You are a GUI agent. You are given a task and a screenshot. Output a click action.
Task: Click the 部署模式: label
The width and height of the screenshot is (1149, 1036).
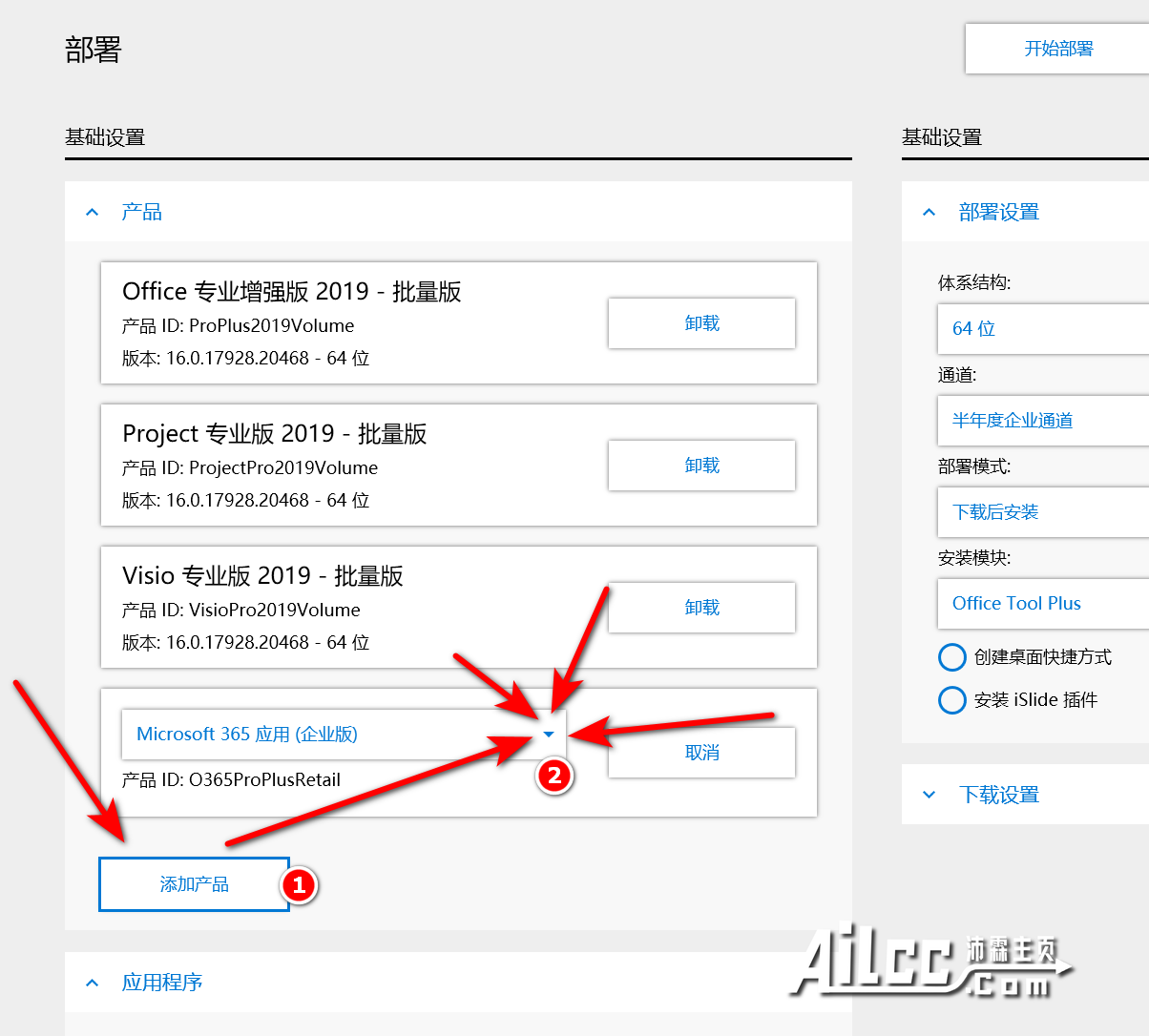point(974,466)
